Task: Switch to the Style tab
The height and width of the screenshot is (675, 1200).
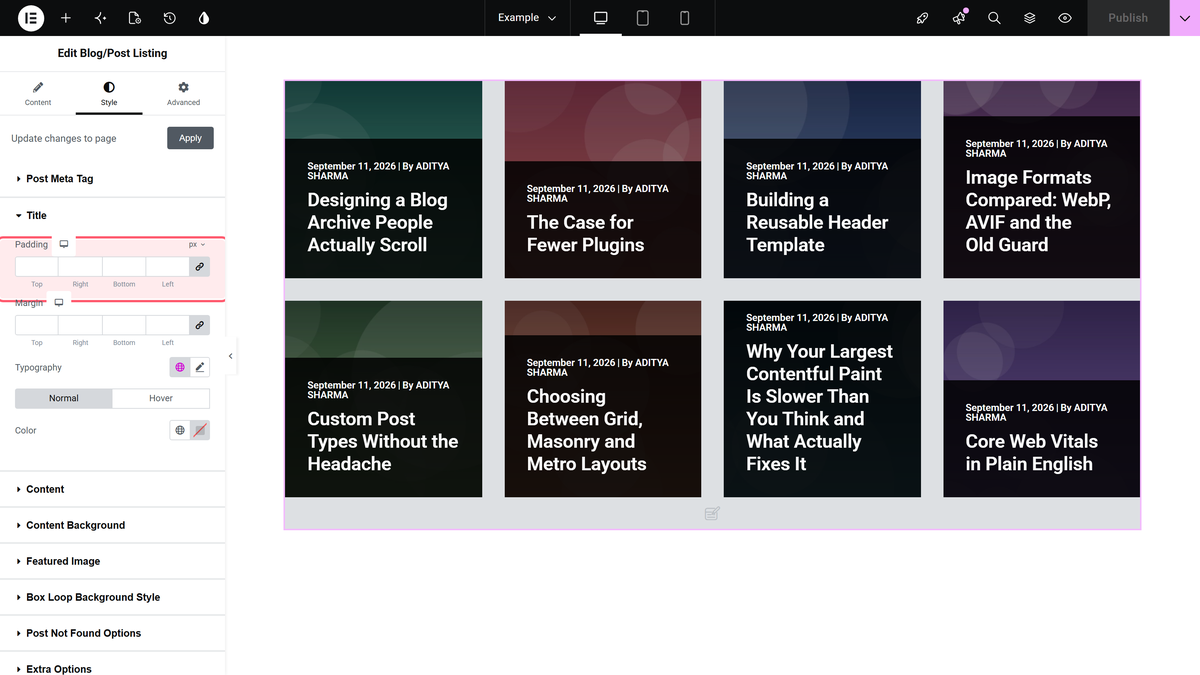Action: pyautogui.click(x=109, y=94)
